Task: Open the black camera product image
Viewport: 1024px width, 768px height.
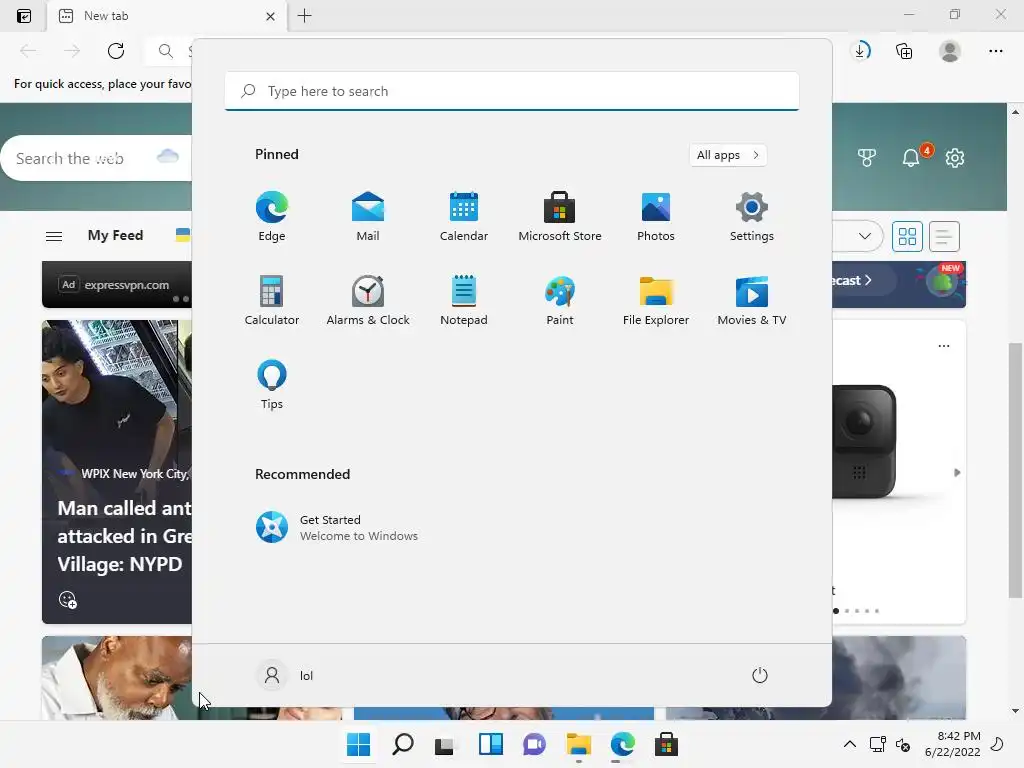Action: [x=864, y=441]
